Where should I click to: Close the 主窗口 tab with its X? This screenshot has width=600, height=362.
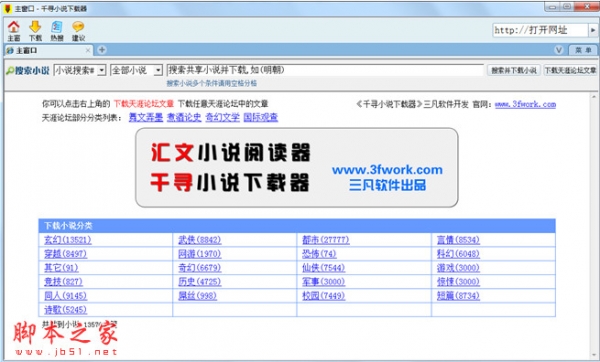point(88,50)
